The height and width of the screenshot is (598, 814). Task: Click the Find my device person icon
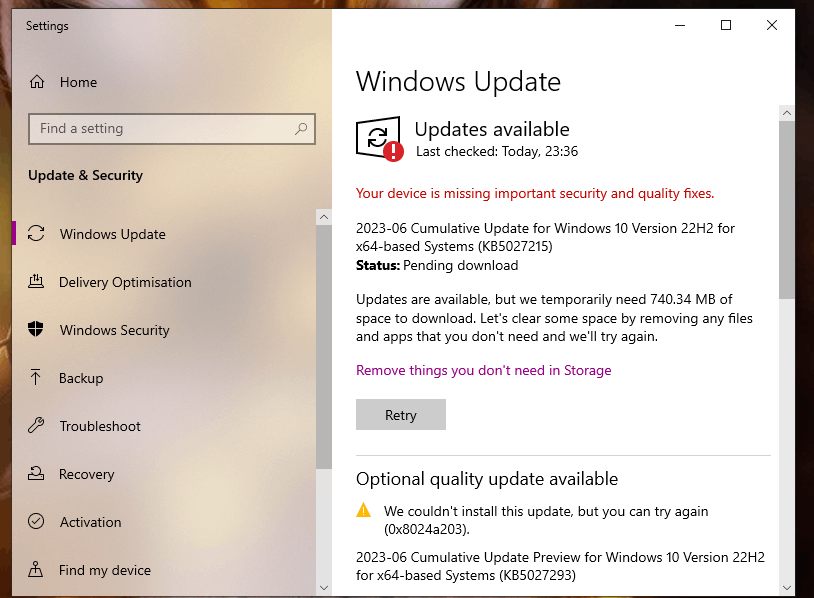pyautogui.click(x=36, y=569)
